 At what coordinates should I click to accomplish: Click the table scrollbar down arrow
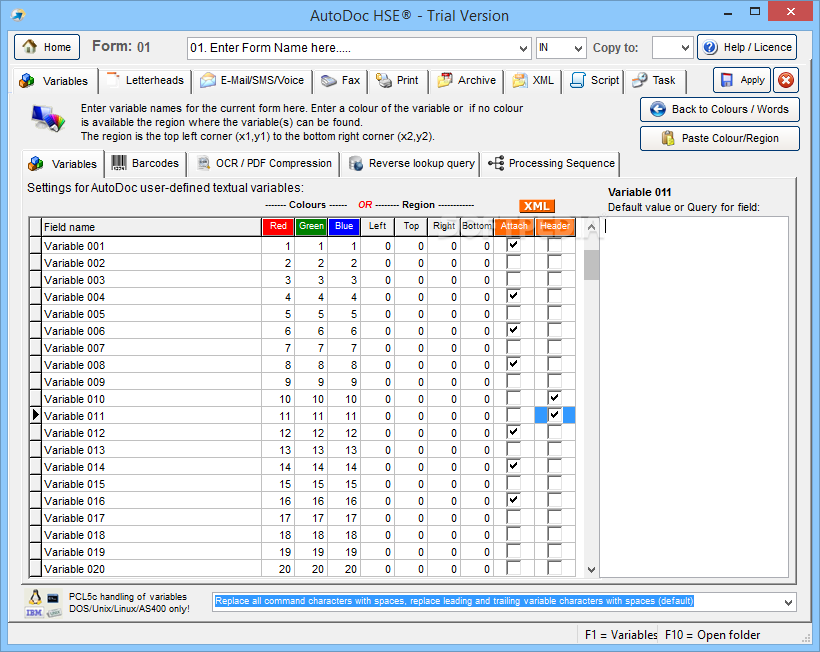(591, 570)
